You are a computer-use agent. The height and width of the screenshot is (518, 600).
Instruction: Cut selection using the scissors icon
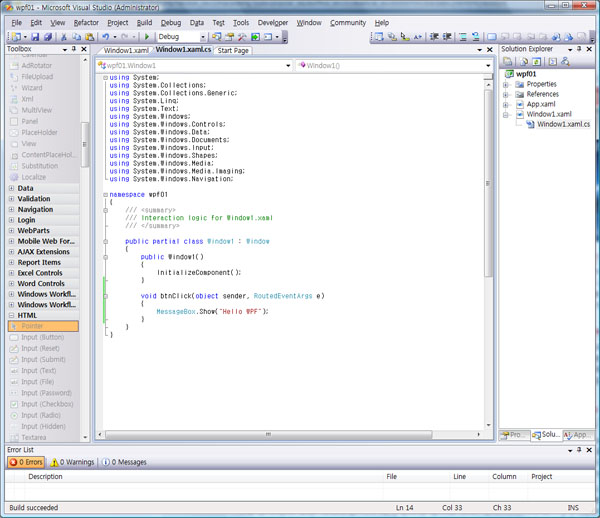click(x=64, y=37)
